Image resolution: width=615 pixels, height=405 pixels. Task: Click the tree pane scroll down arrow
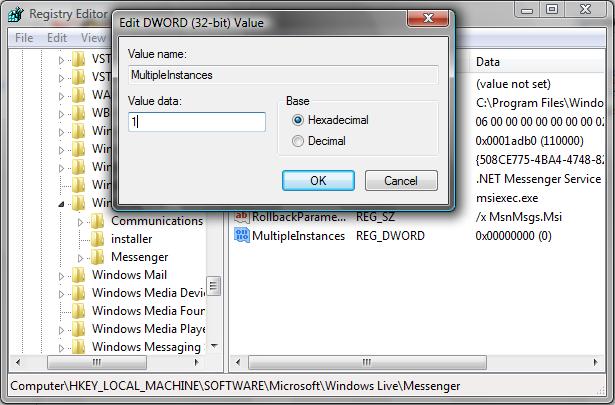tap(214, 346)
